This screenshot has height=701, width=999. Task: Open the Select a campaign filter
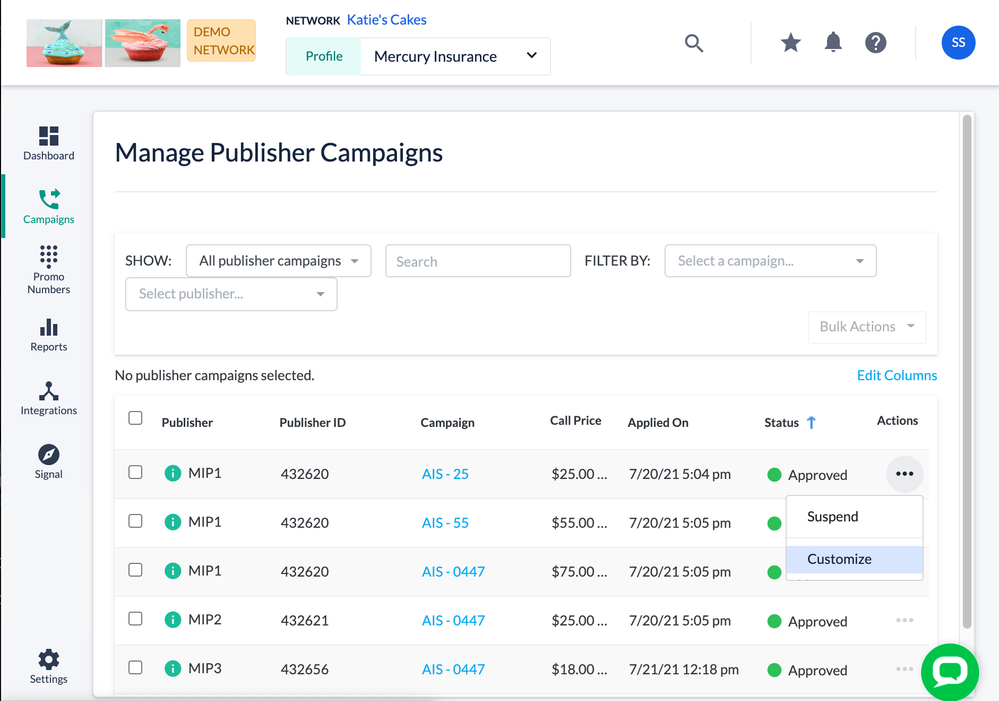[x=770, y=261]
